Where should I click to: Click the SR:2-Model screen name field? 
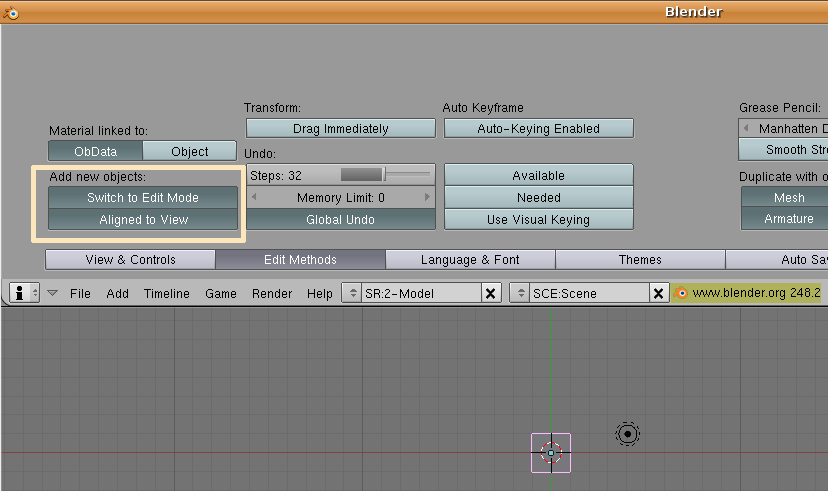coord(421,293)
